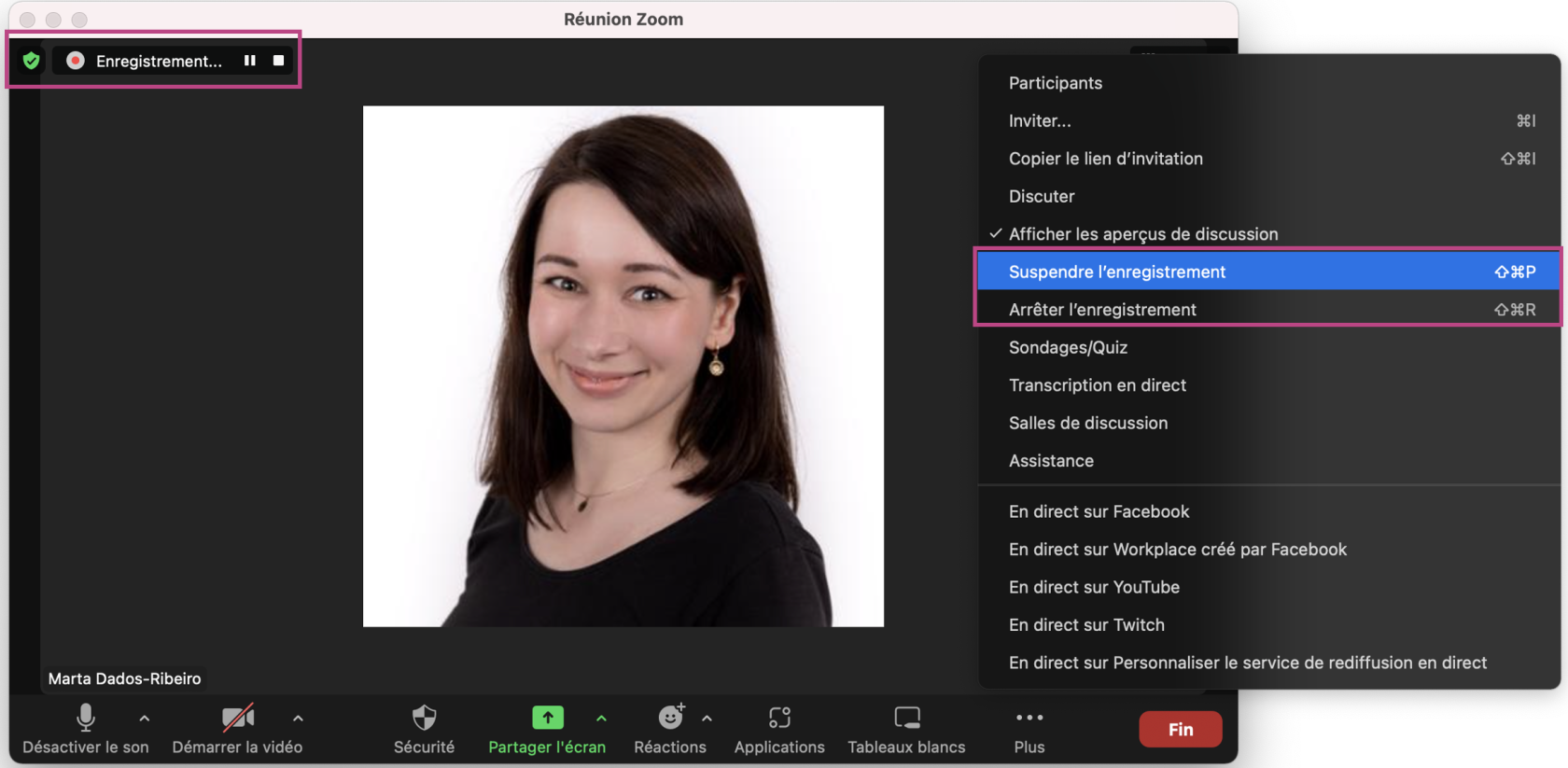The height and width of the screenshot is (768, 1568).
Task: Click the green security shield icon
Action: 31,61
